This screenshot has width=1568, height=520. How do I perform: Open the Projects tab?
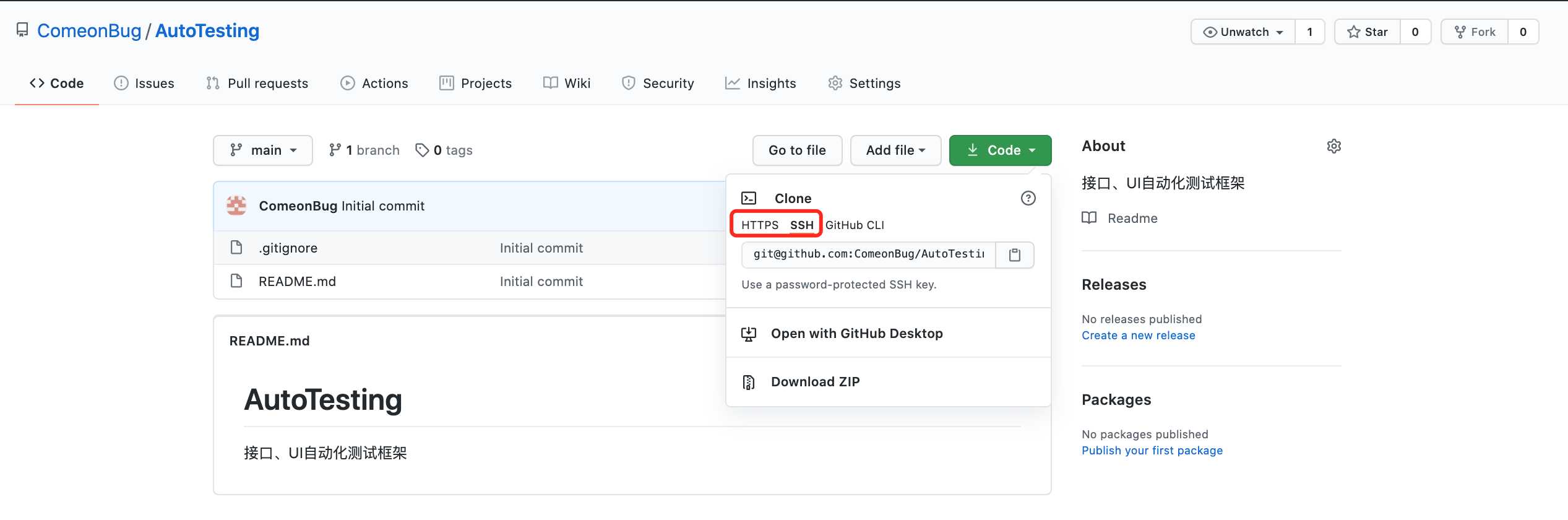475,83
